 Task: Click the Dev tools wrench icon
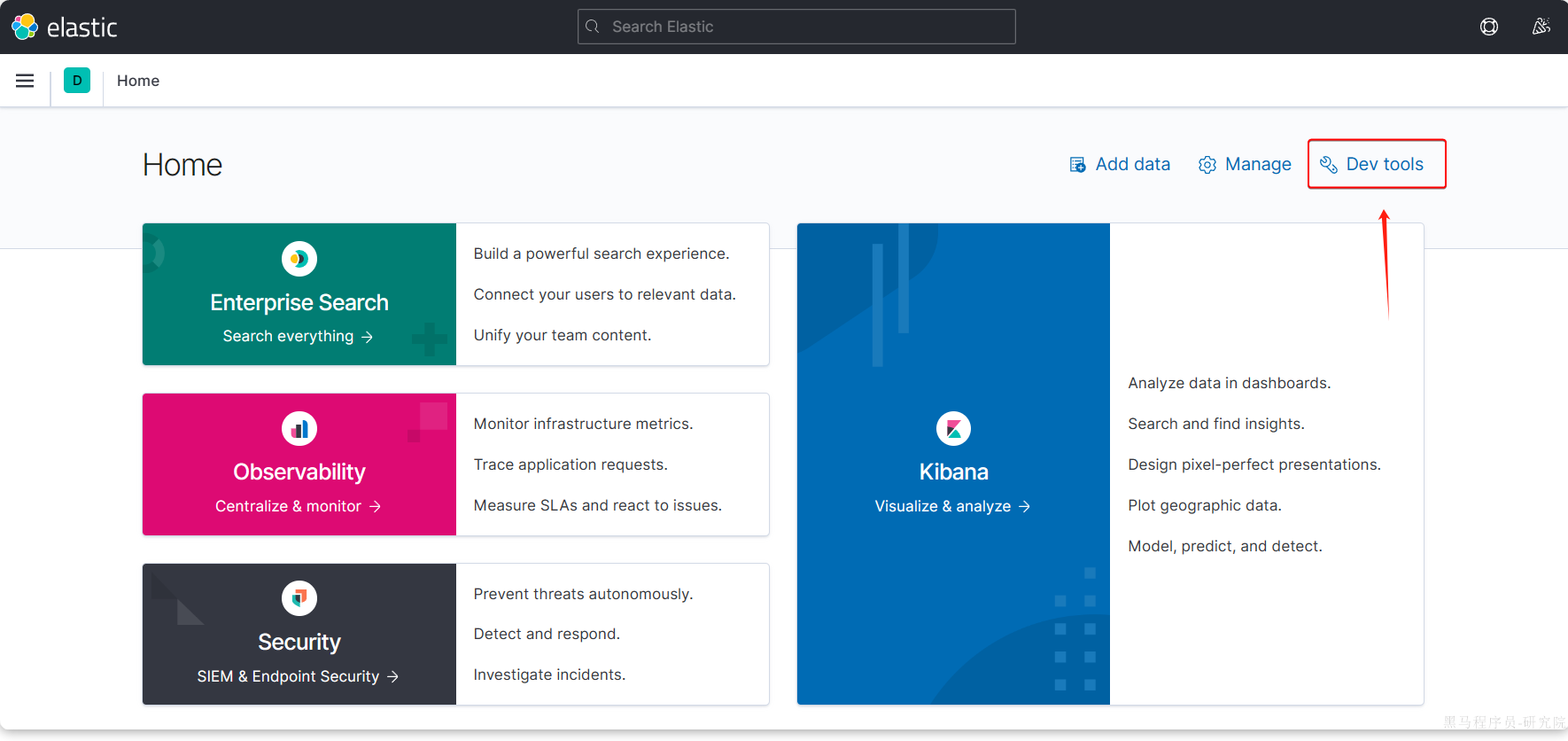(x=1328, y=165)
